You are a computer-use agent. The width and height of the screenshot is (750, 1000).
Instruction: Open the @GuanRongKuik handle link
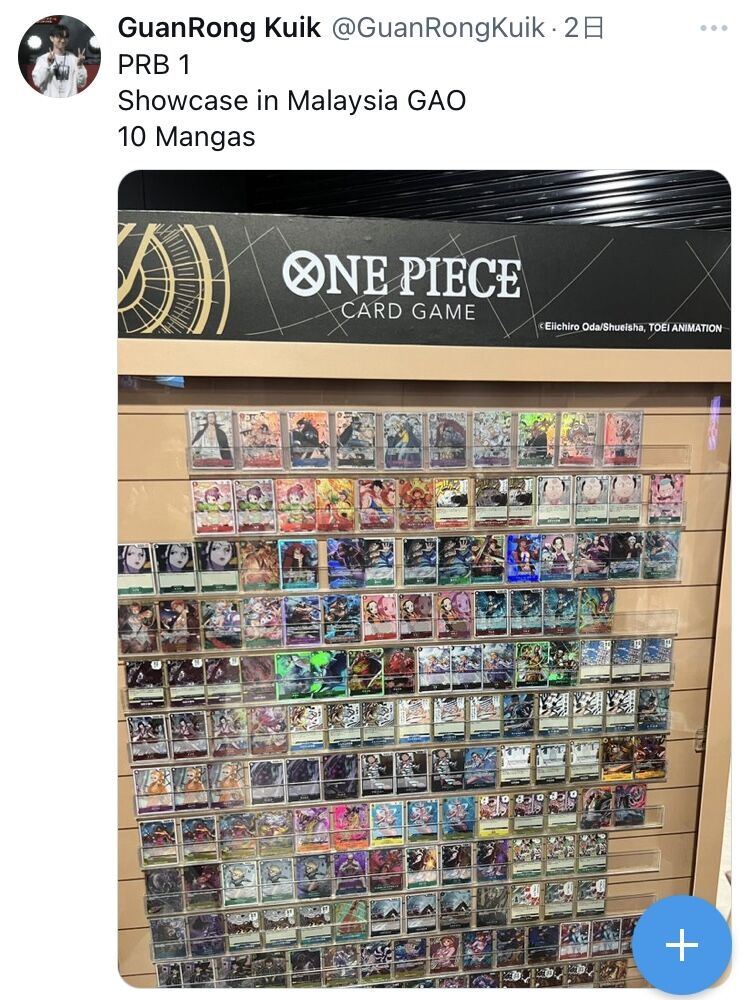click(438, 27)
